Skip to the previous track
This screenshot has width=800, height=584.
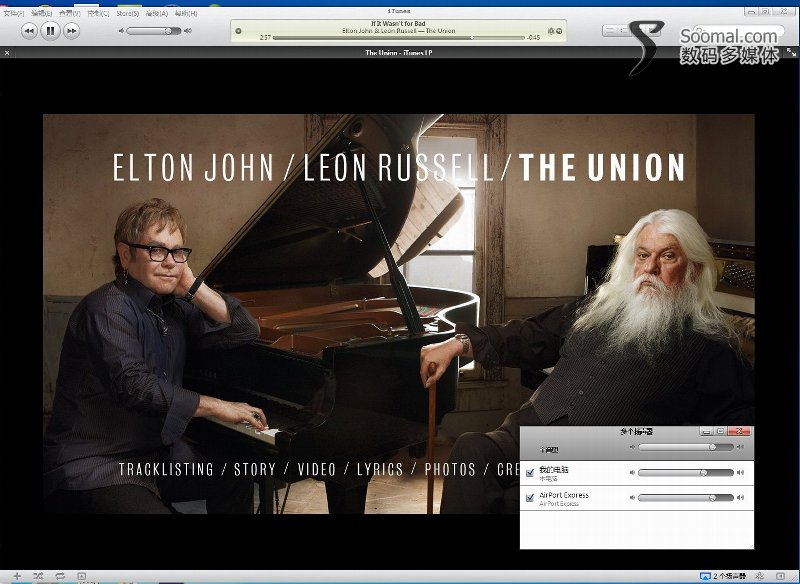tap(29, 31)
